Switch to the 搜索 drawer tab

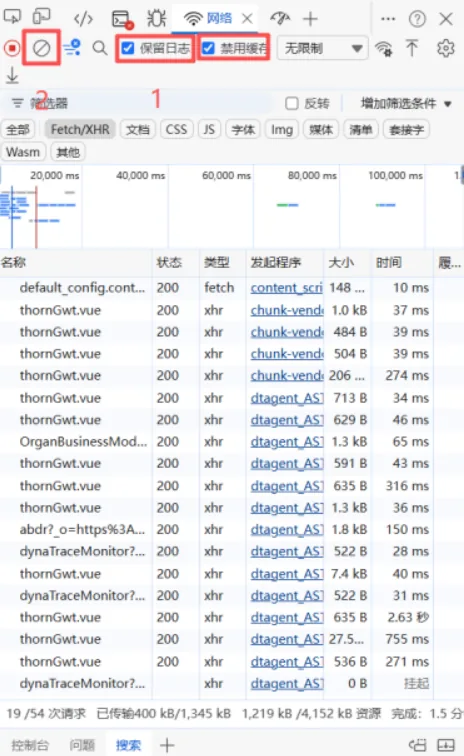[128, 745]
